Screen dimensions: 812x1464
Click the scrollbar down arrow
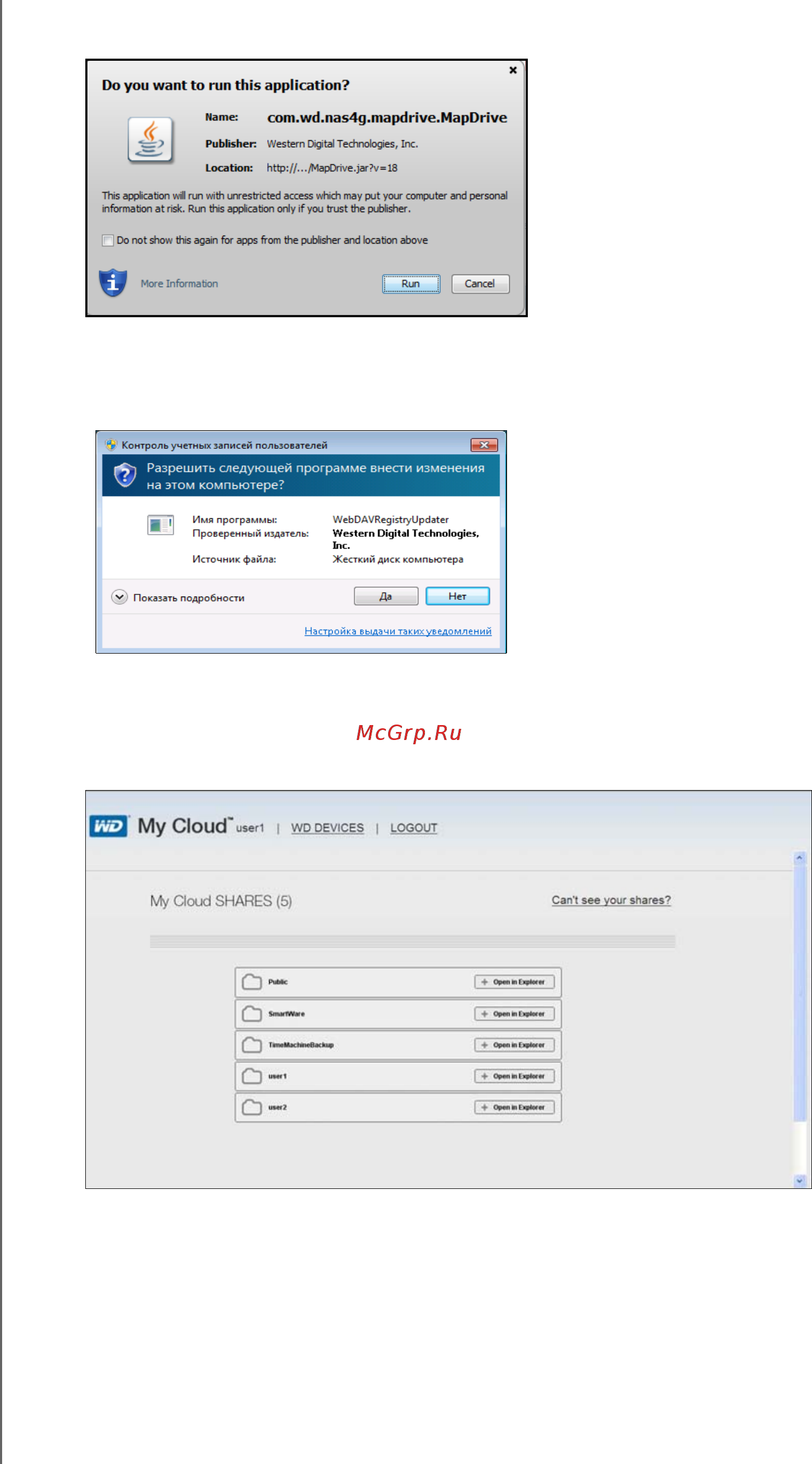point(800,1181)
